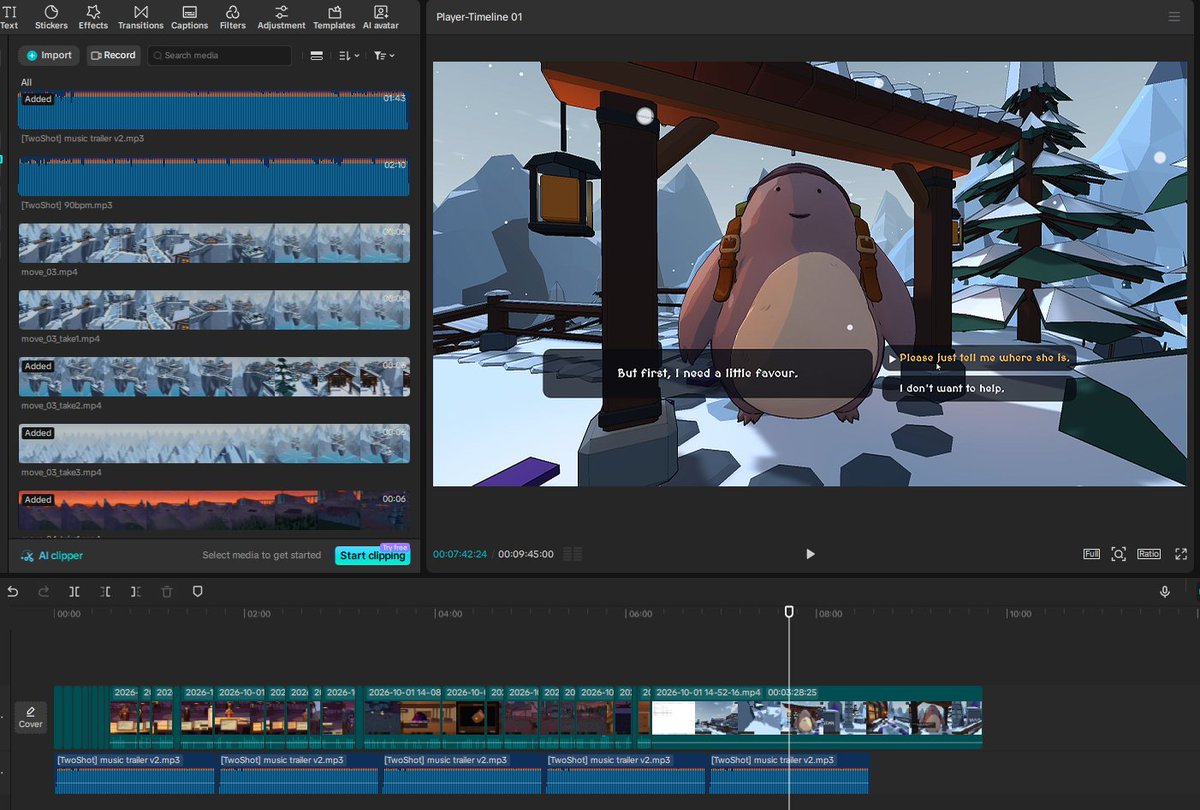Open the Transitions panel
Image resolution: width=1200 pixels, height=810 pixels.
pyautogui.click(x=141, y=16)
